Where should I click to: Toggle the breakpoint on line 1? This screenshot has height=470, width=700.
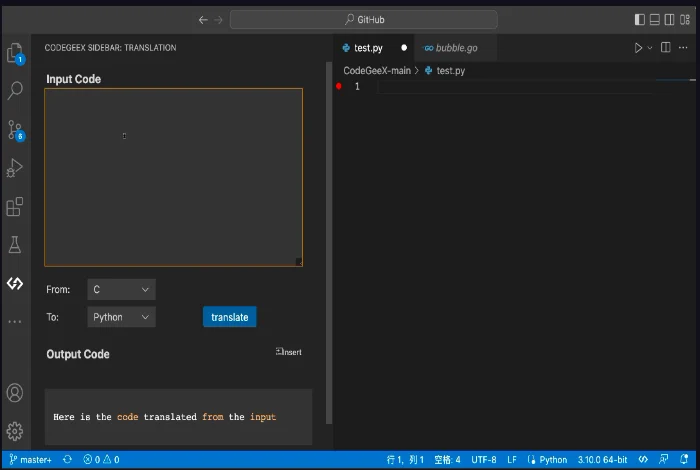339,87
